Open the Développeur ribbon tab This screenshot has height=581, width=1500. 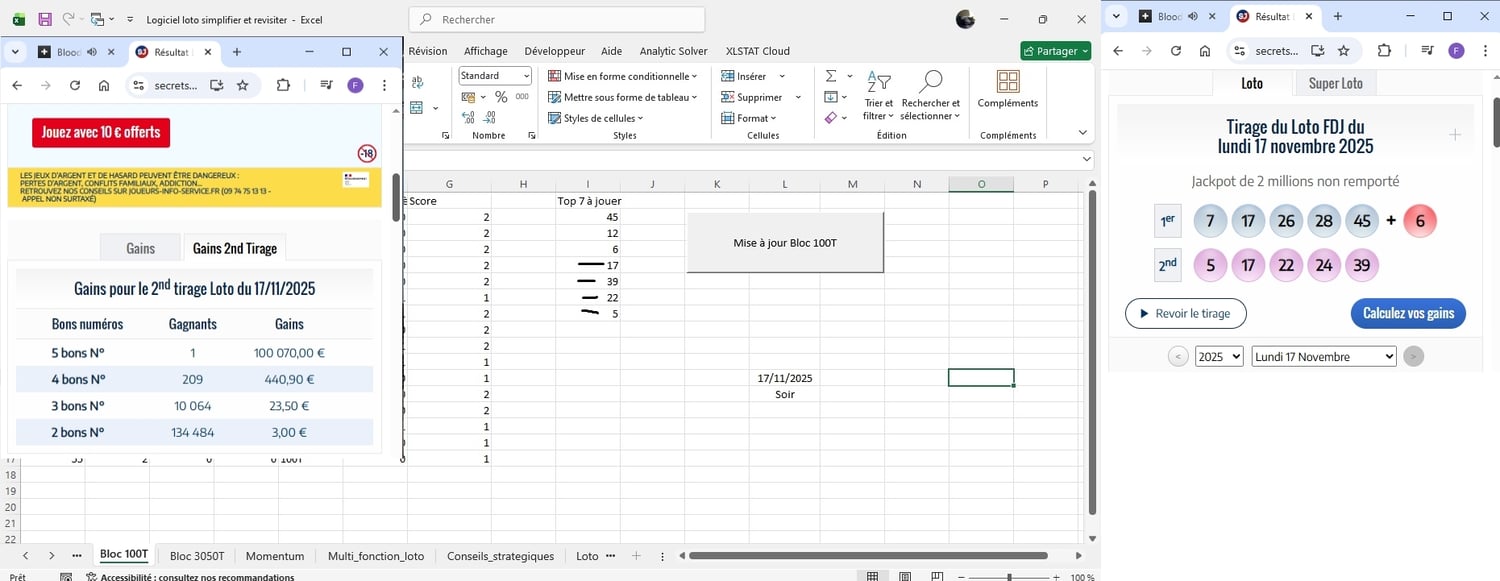pos(554,51)
